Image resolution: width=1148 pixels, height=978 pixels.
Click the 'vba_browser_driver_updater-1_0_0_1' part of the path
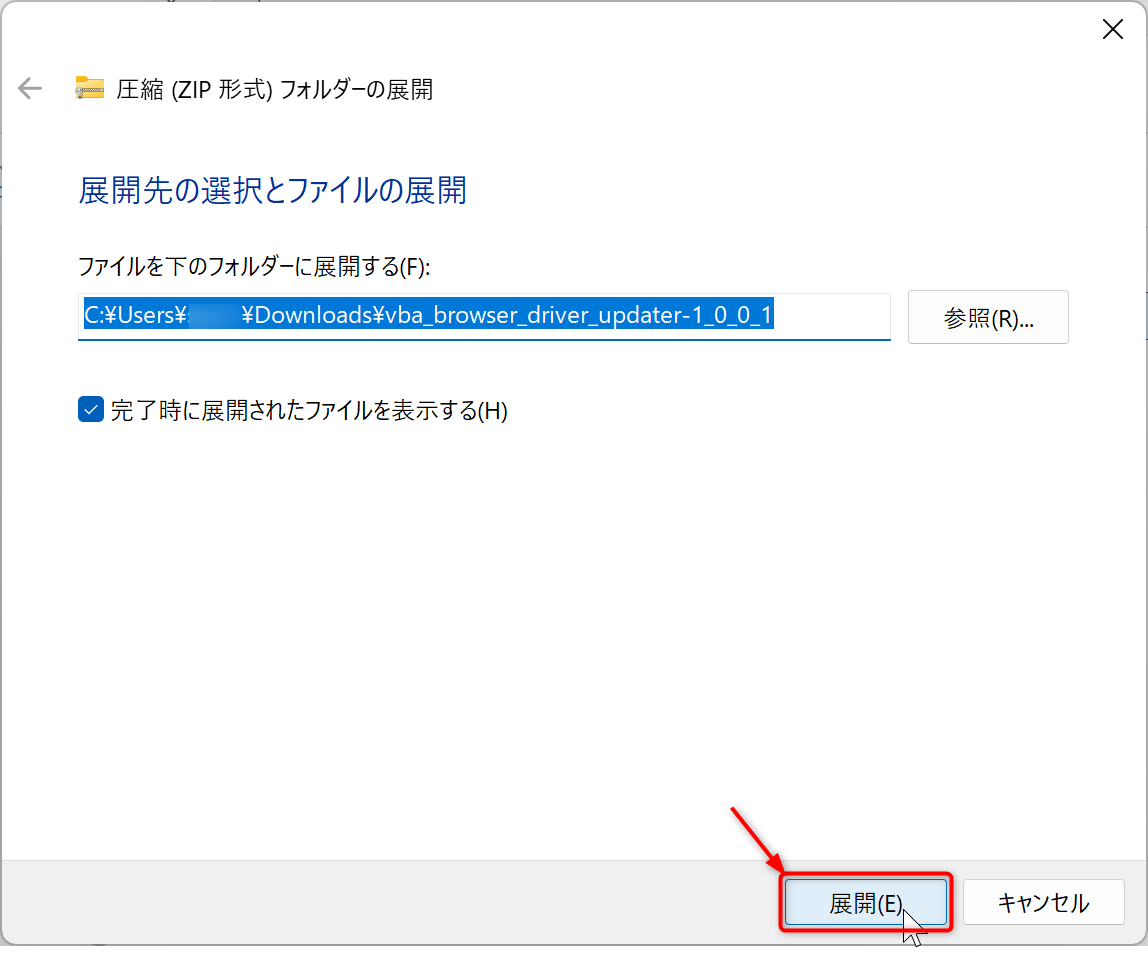pyautogui.click(x=580, y=316)
